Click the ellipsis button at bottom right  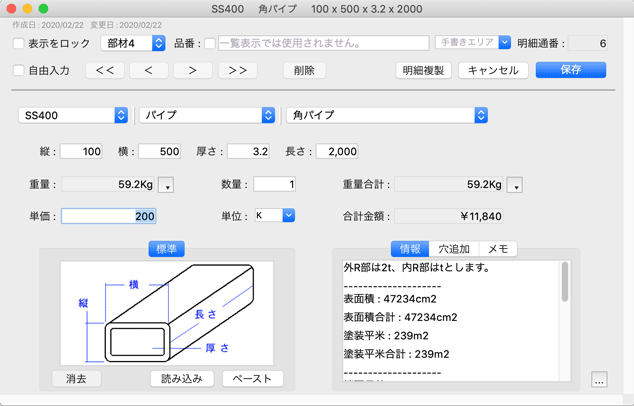599,380
